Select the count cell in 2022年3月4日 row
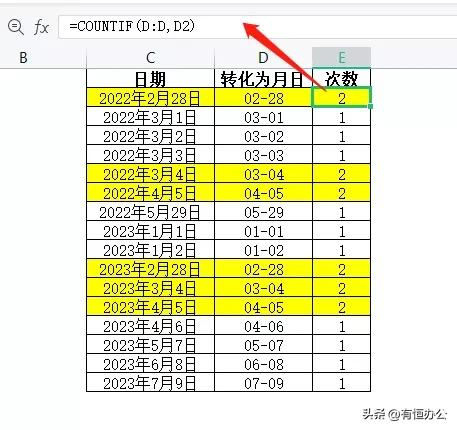Viewport: 457px width, 430px height. point(341,173)
